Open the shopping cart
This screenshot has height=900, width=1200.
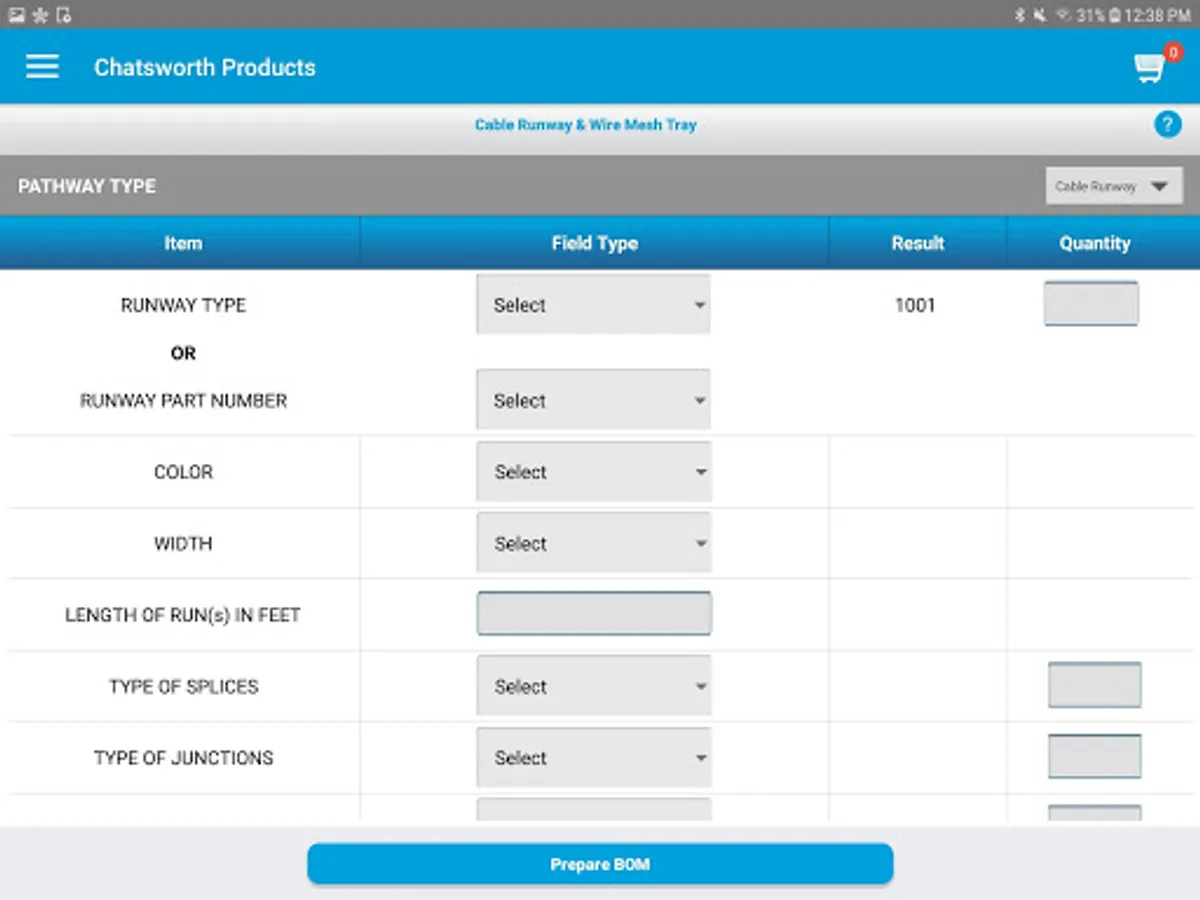coord(1150,68)
